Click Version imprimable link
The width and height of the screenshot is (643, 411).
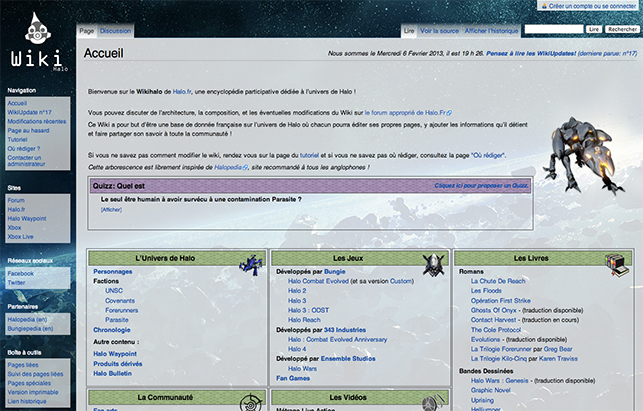click(33, 392)
